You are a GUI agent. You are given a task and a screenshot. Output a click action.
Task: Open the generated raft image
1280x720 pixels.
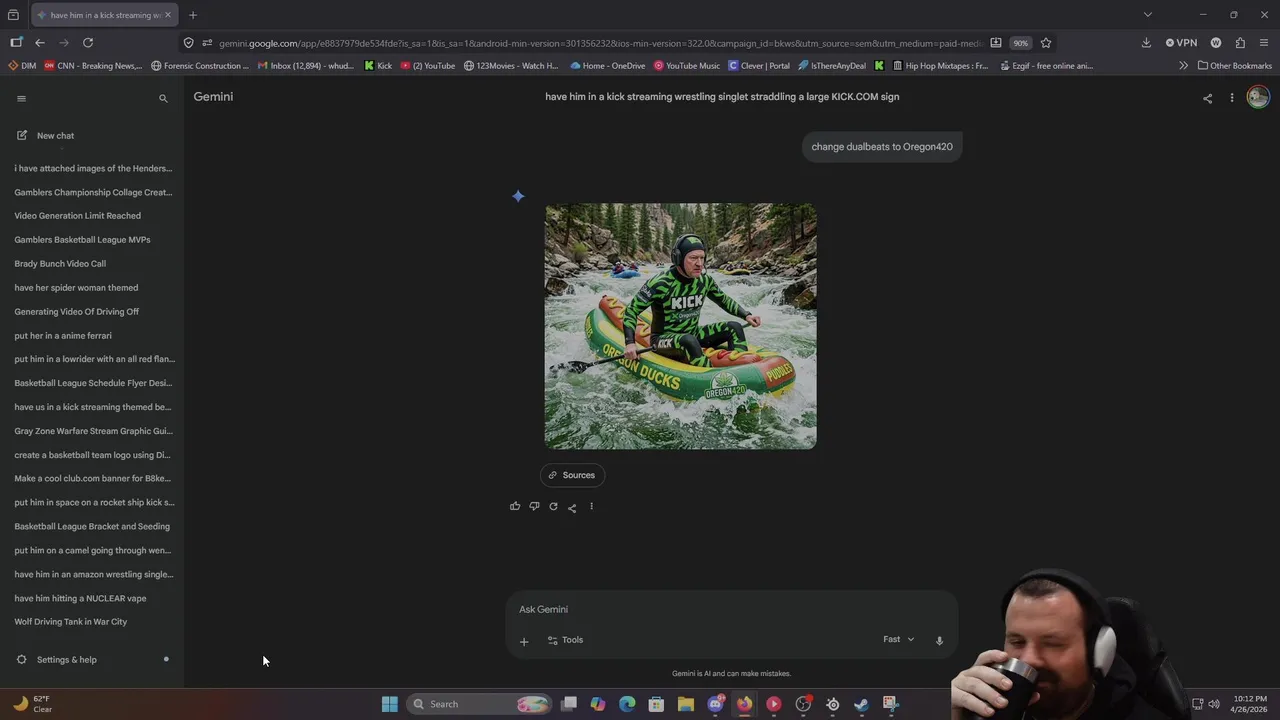[x=680, y=326]
